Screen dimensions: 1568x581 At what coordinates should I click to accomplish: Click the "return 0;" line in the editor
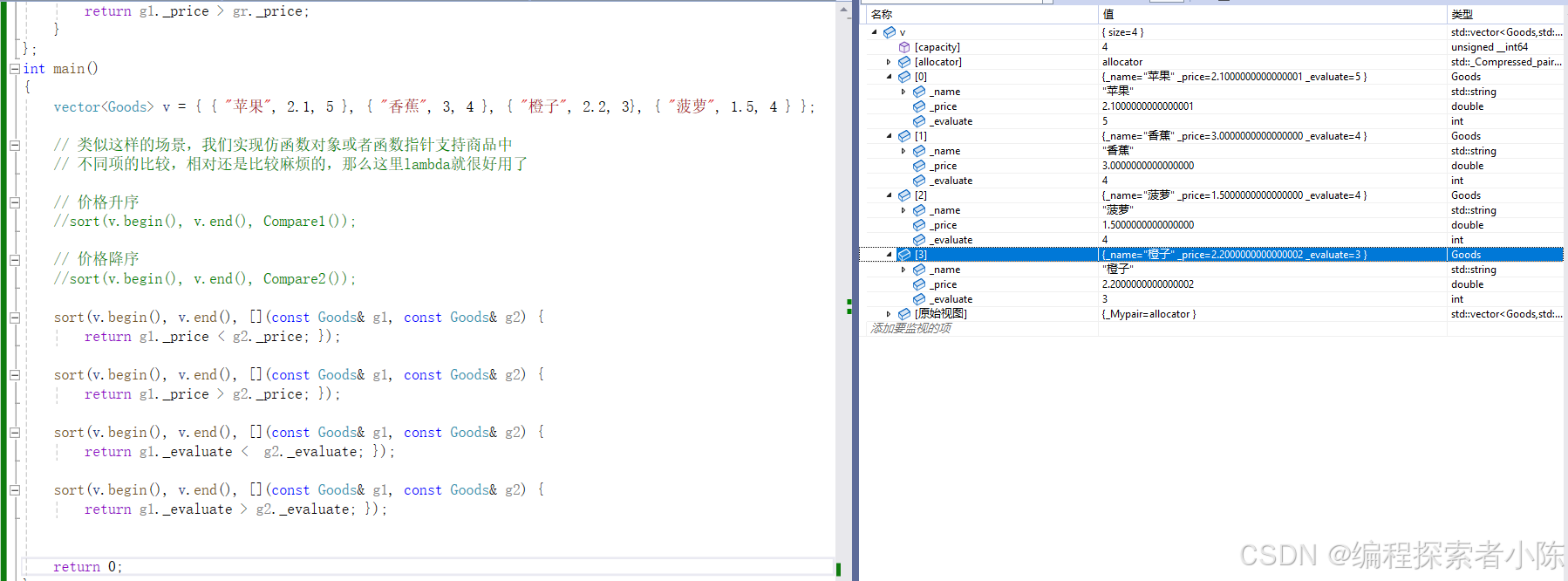[88, 567]
